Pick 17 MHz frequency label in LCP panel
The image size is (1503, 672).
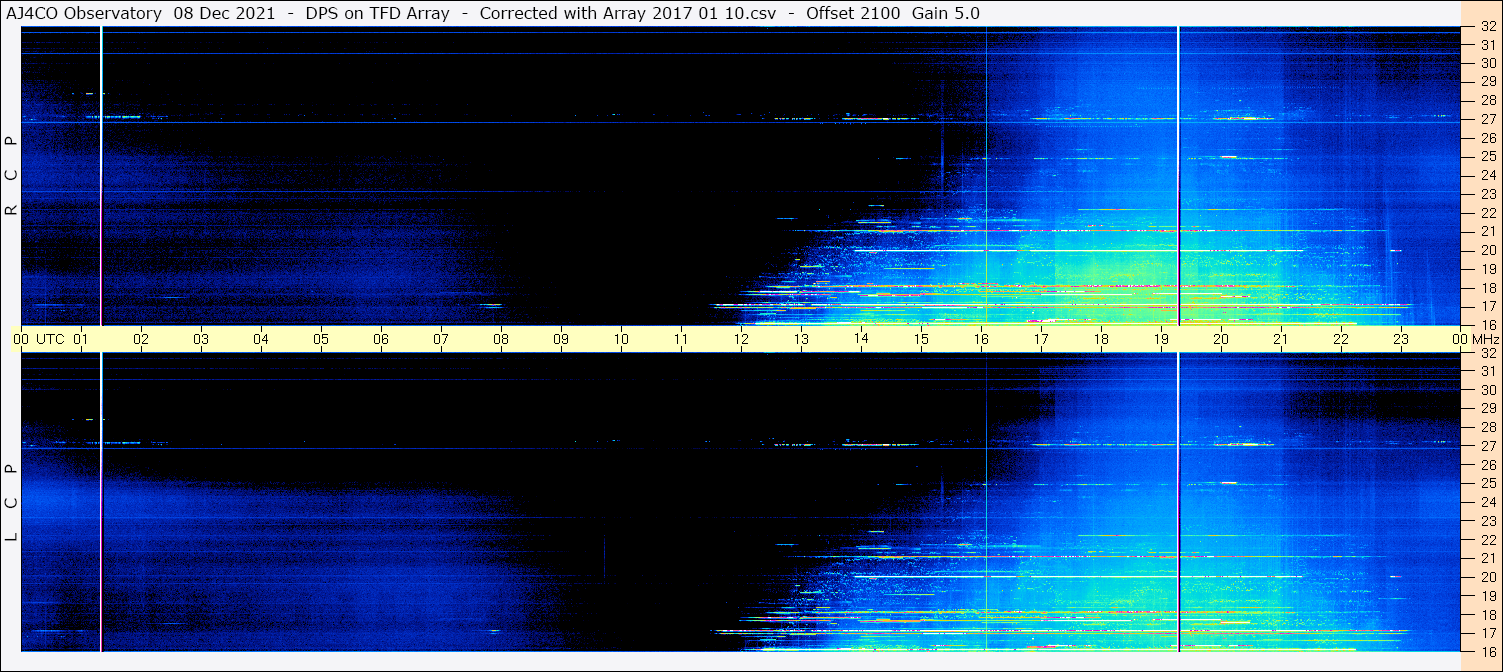pyautogui.click(x=1487, y=633)
